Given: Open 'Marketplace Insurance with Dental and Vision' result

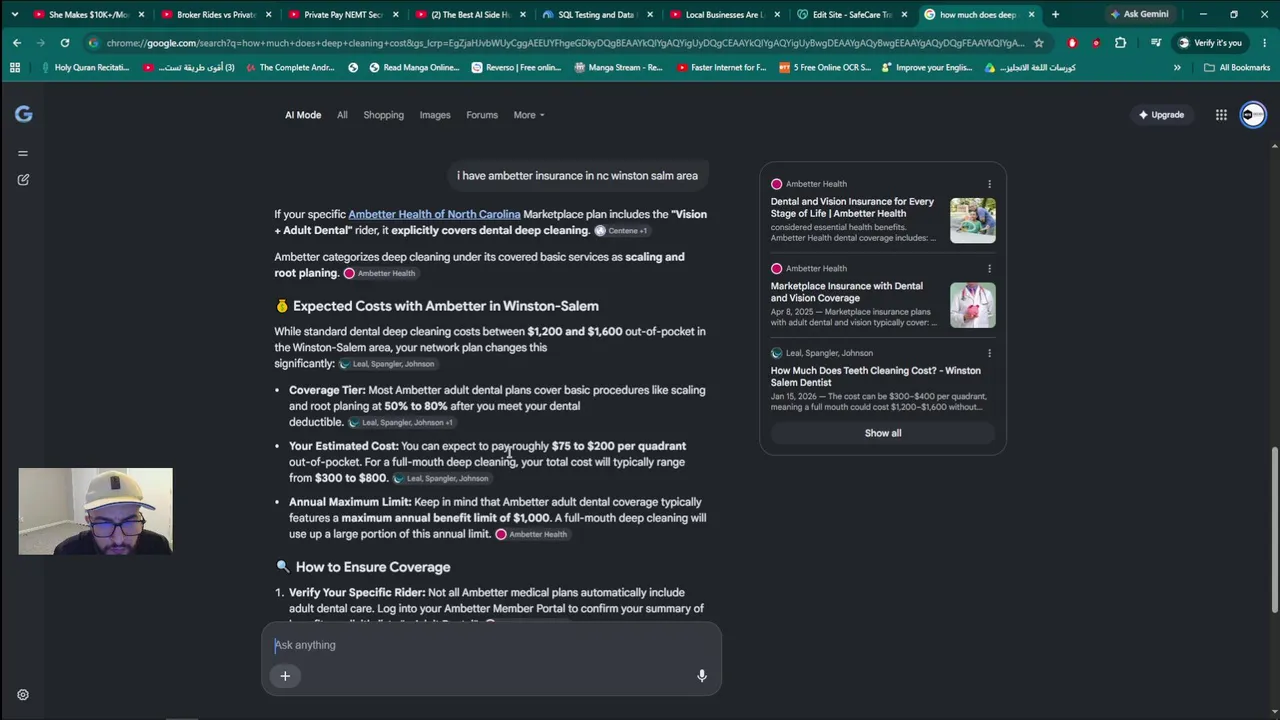Looking at the screenshot, I should (847, 292).
